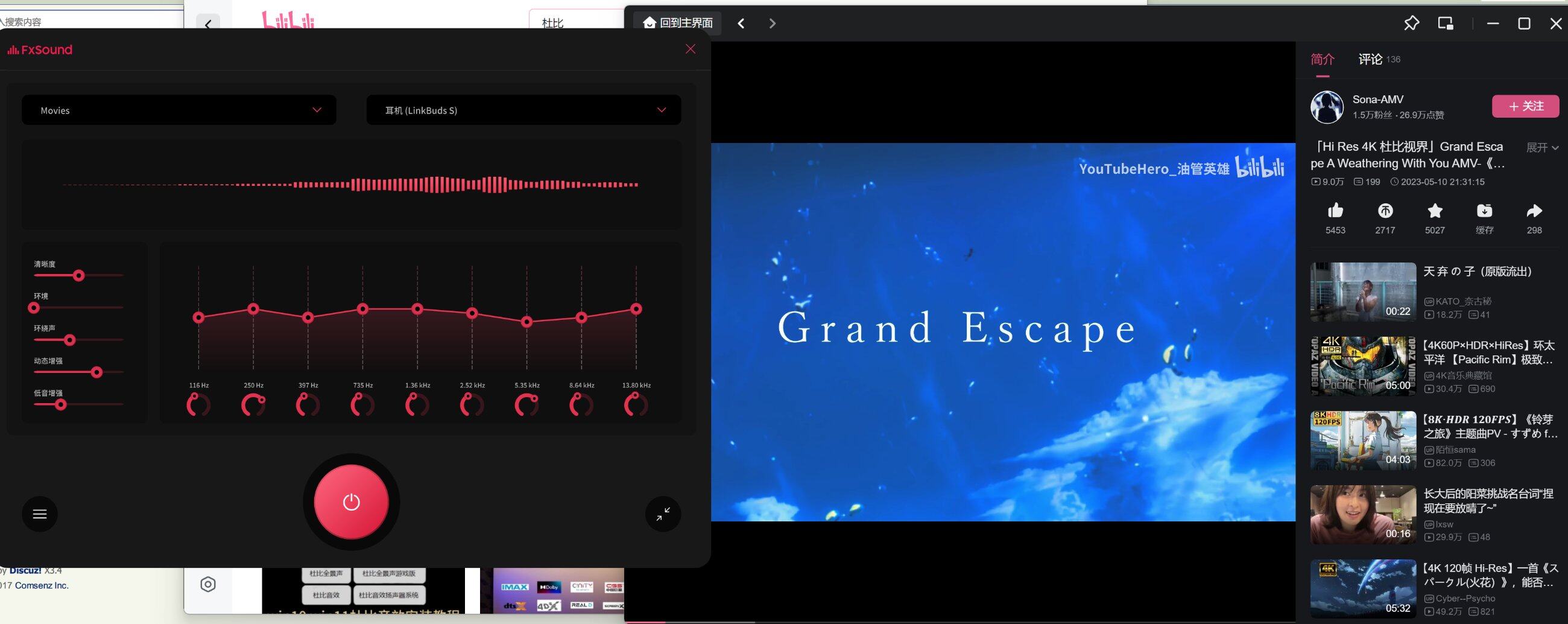
Task: Click the 4K音乐典藏馆 uploader name
Action: [1464, 375]
